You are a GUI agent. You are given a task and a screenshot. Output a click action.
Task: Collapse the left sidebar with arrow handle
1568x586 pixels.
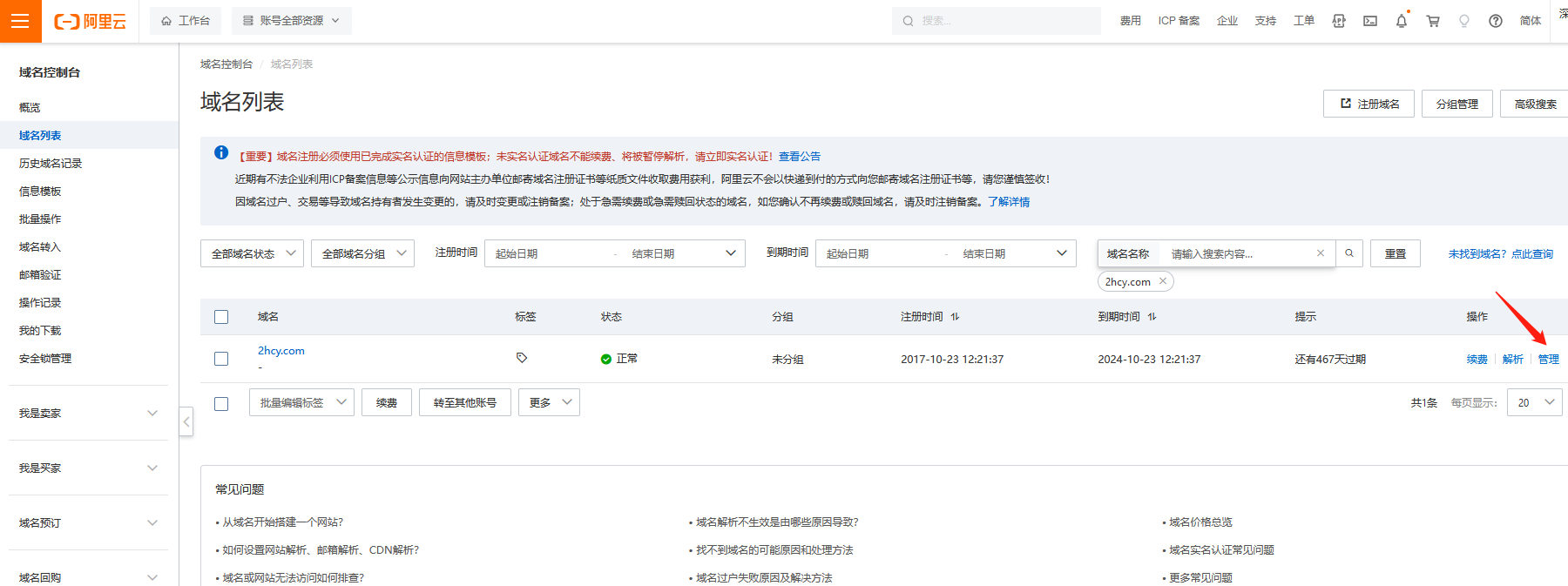click(186, 422)
